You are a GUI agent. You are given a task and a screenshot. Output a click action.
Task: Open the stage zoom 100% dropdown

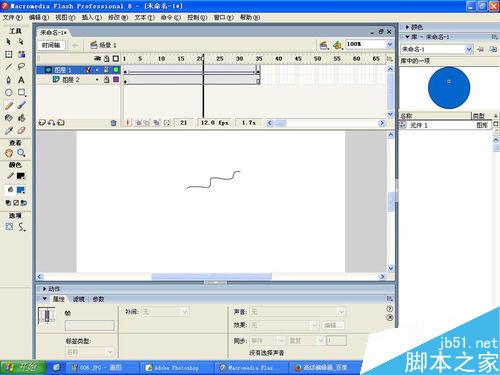[x=389, y=44]
